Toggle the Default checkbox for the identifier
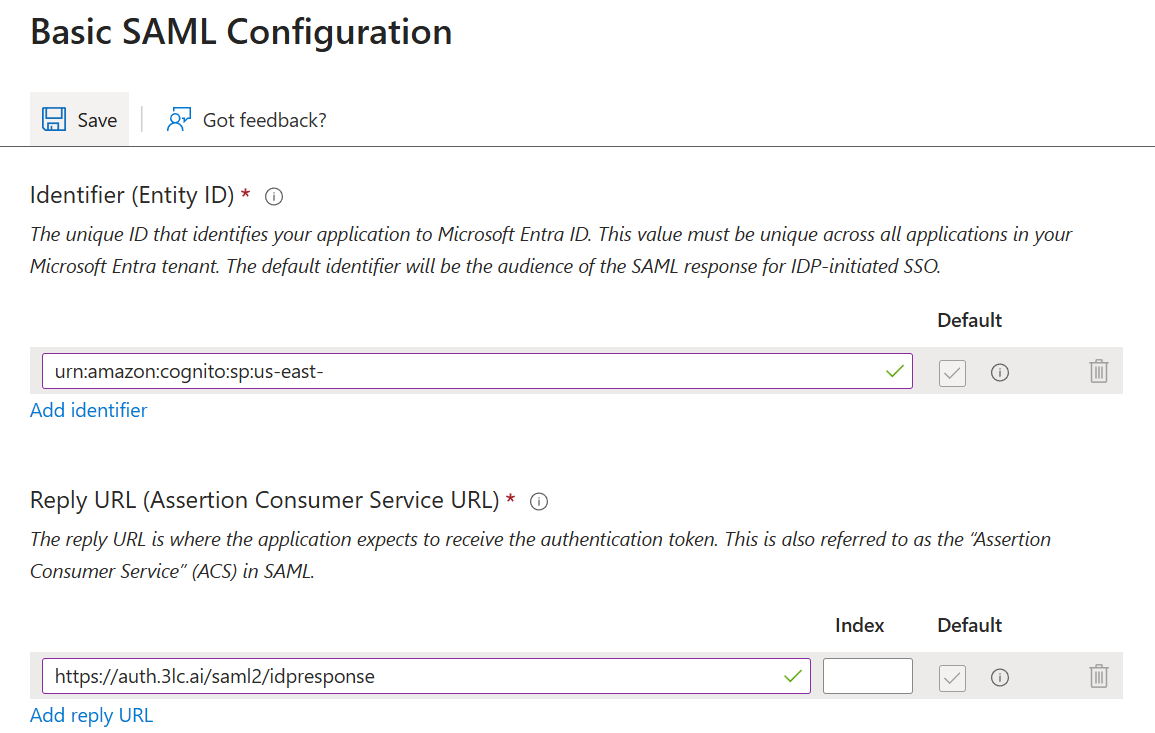 click(x=952, y=373)
